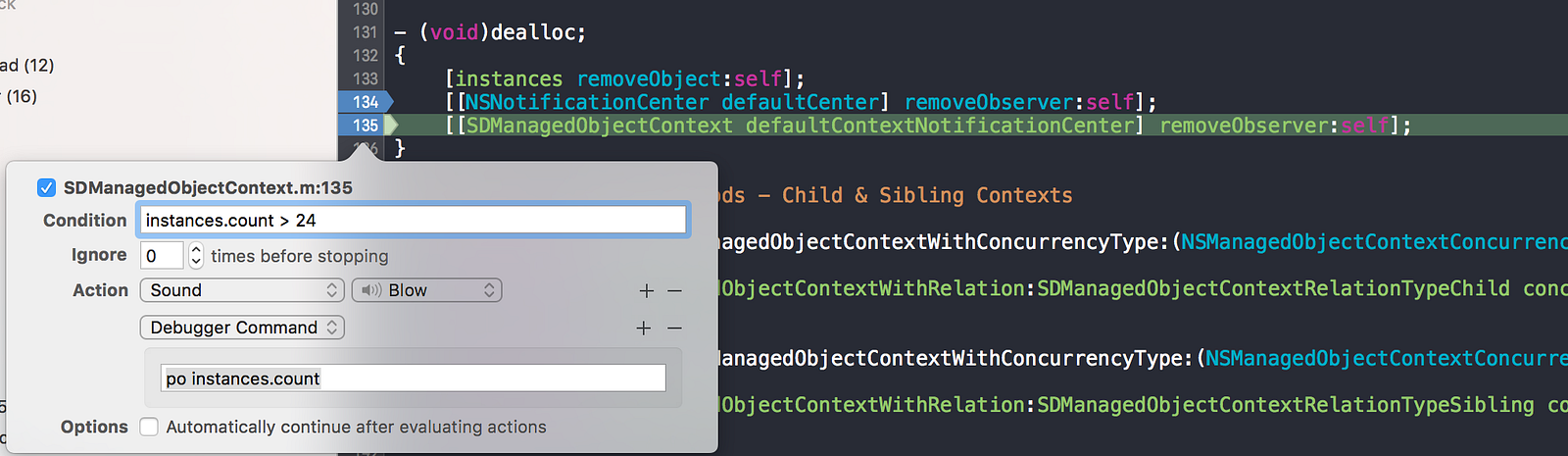
Task: Focus the Condition field 'instances.count > 24'
Action: pos(413,220)
